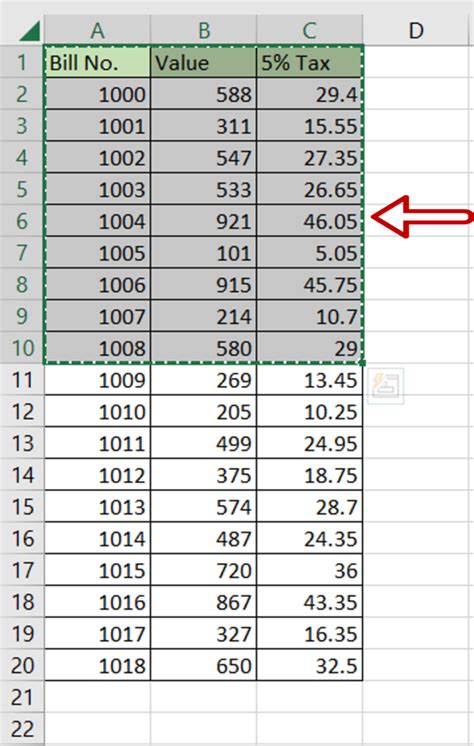474x746 pixels.
Task: Select cell with tax 26.65
Action: (309, 189)
